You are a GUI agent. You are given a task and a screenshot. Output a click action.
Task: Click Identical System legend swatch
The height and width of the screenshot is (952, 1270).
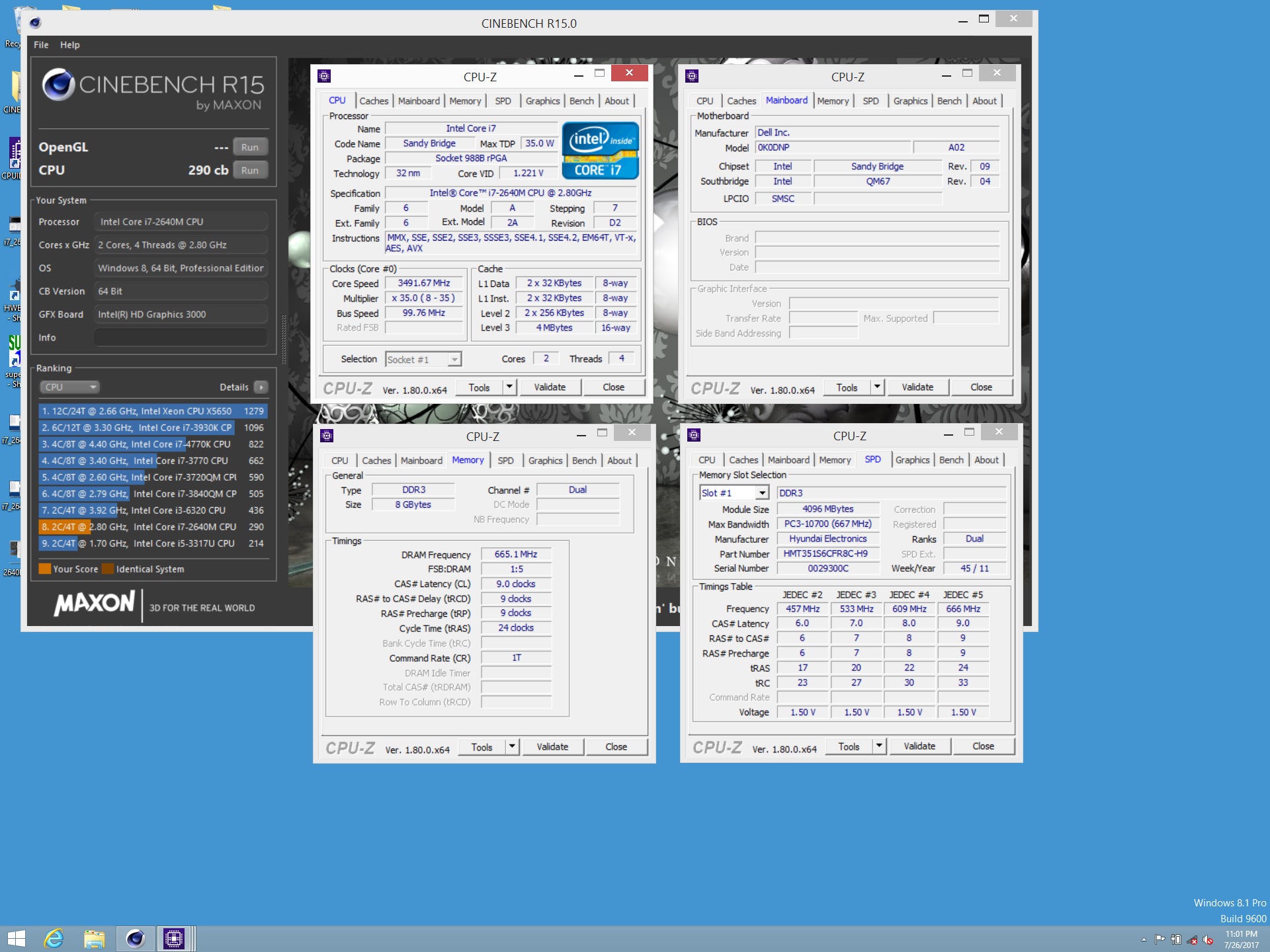coord(107,569)
